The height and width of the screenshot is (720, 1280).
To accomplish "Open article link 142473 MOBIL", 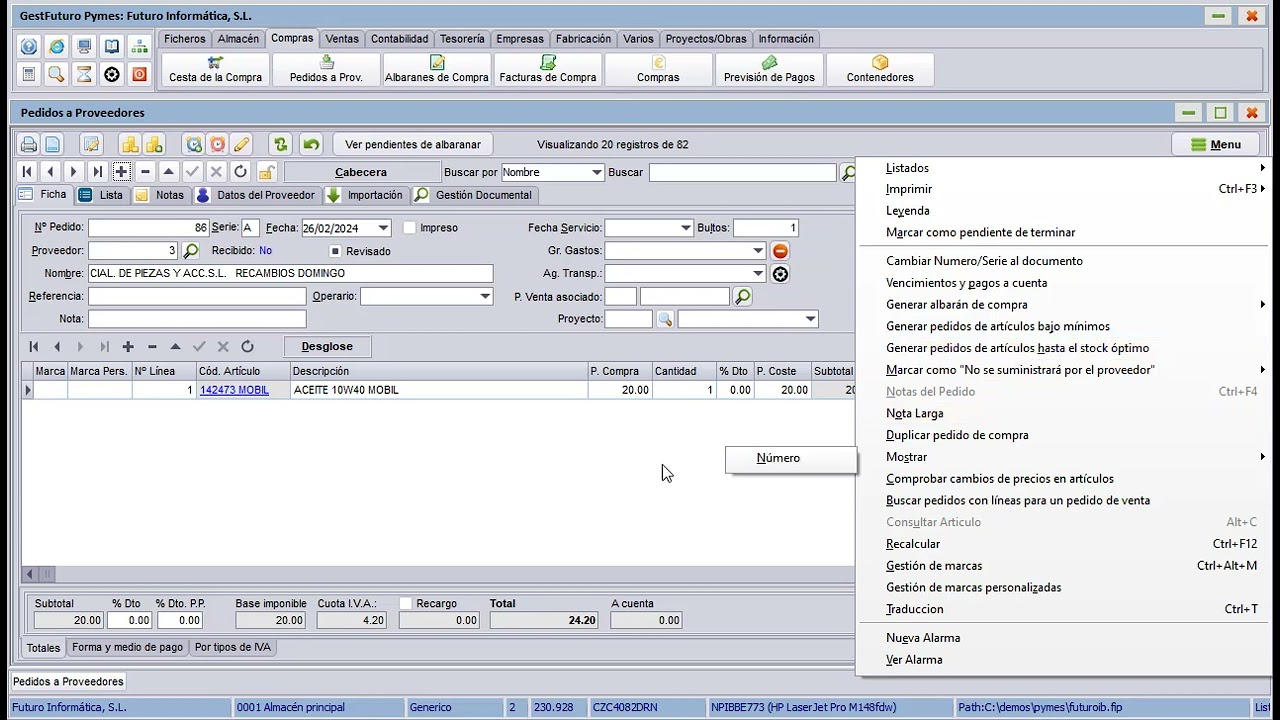I will (234, 390).
